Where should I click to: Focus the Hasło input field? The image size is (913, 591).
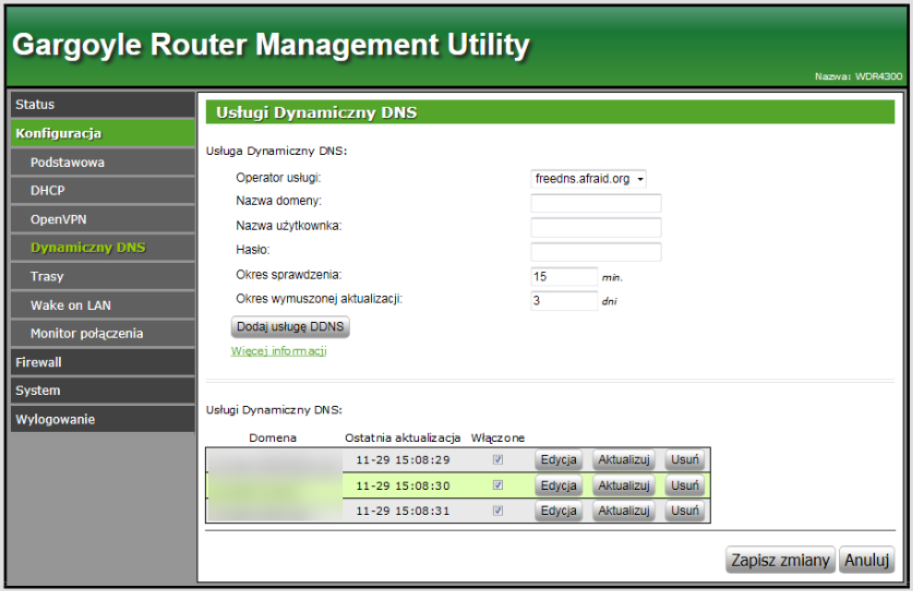[x=596, y=251]
